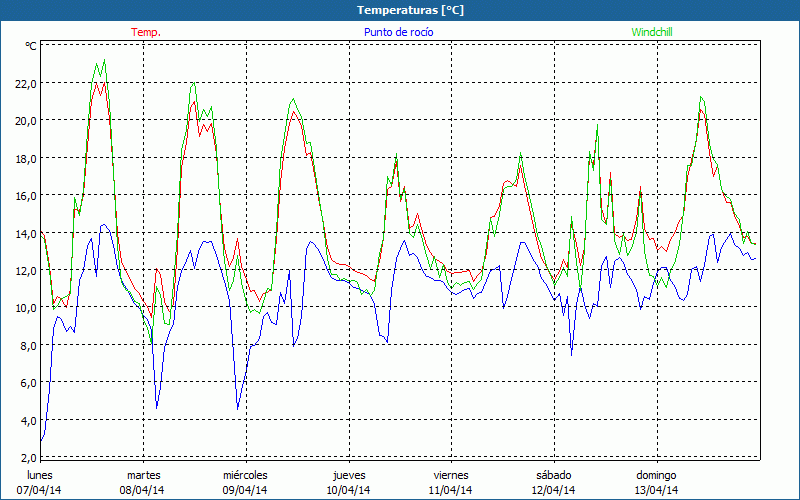Click the 07/04/14 date label
Viewport: 800px width, 500px height.
coord(40,490)
